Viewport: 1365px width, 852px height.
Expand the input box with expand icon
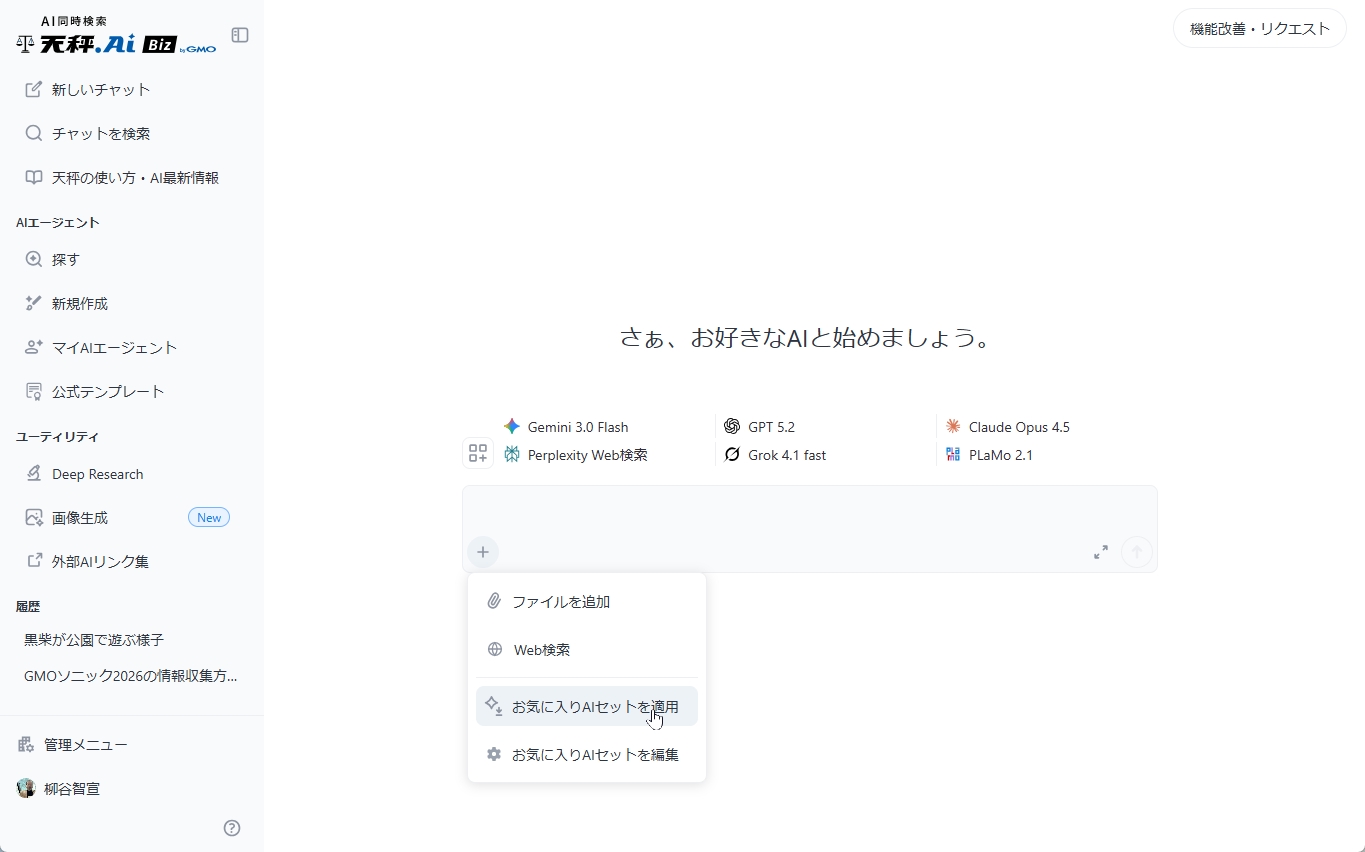click(1101, 552)
